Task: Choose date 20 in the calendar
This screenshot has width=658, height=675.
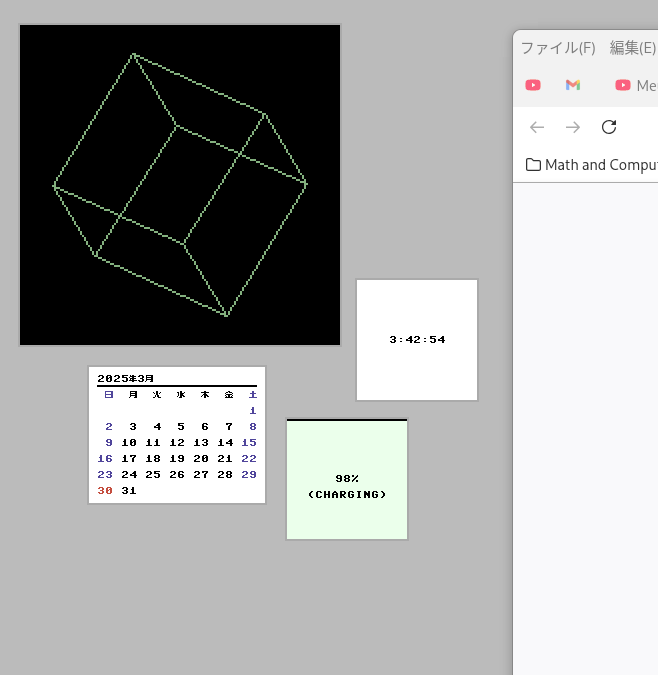Action: (201, 458)
